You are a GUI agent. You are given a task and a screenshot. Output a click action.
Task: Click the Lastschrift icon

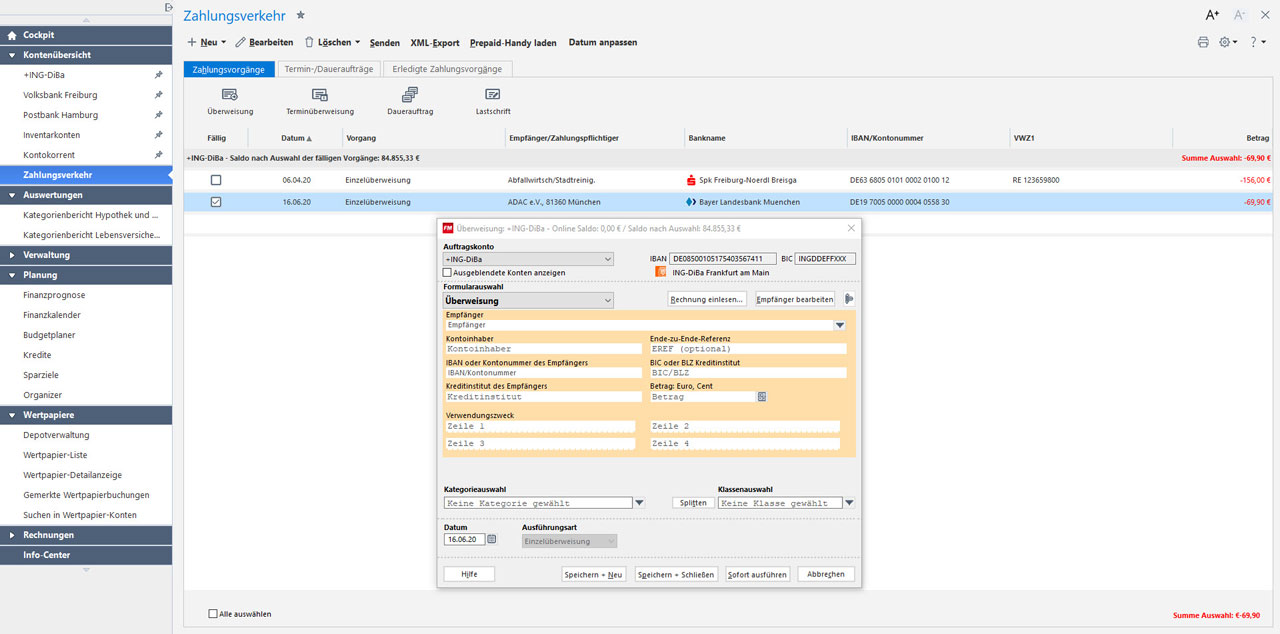(x=493, y=95)
